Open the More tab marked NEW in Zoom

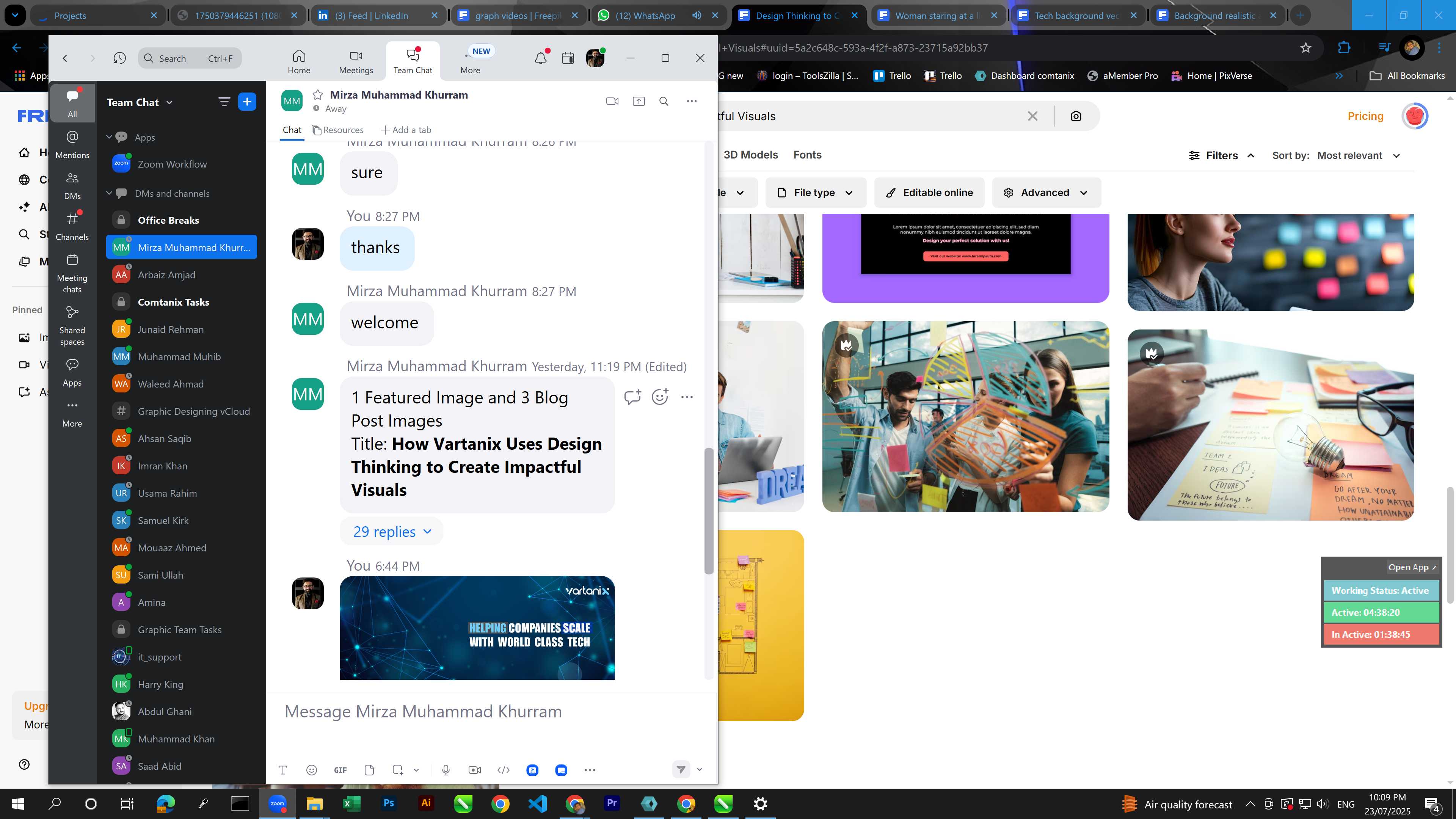[470, 61]
